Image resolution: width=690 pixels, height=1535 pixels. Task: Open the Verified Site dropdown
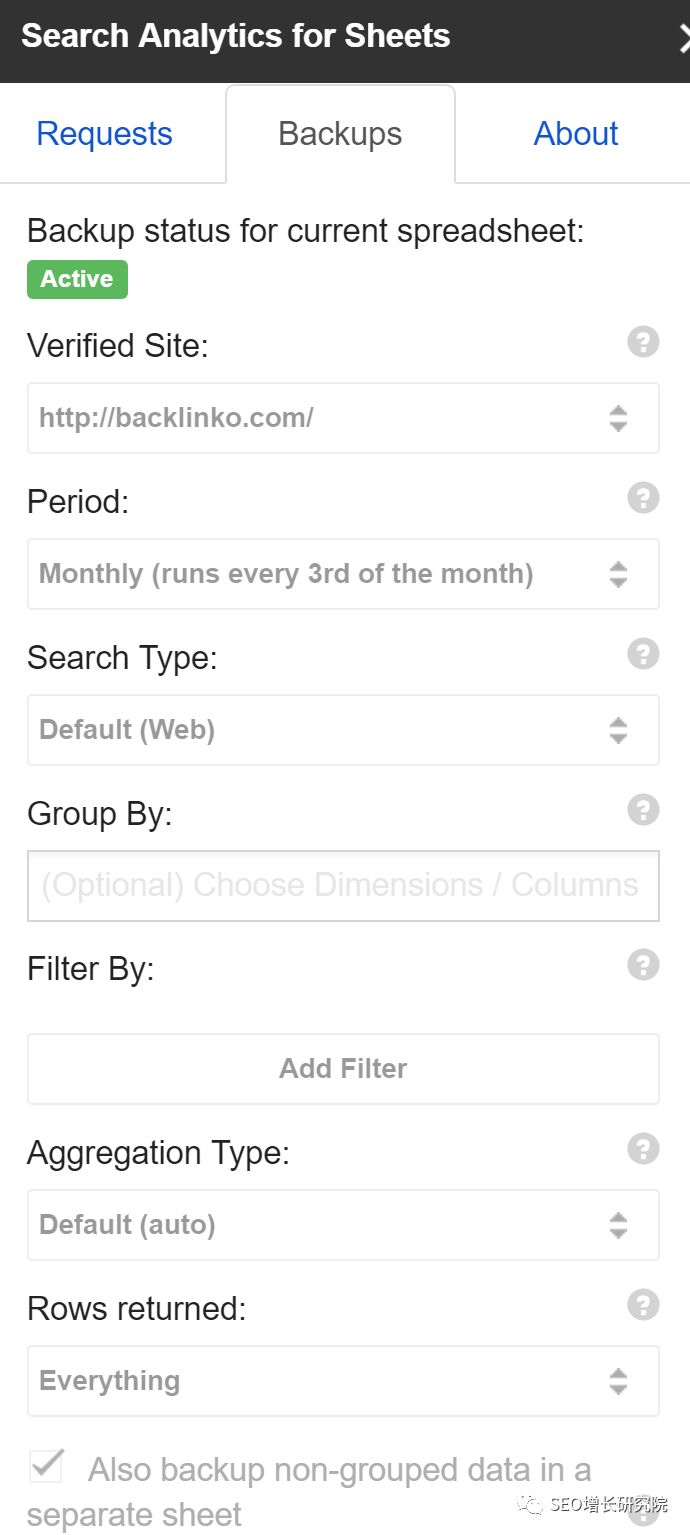343,418
